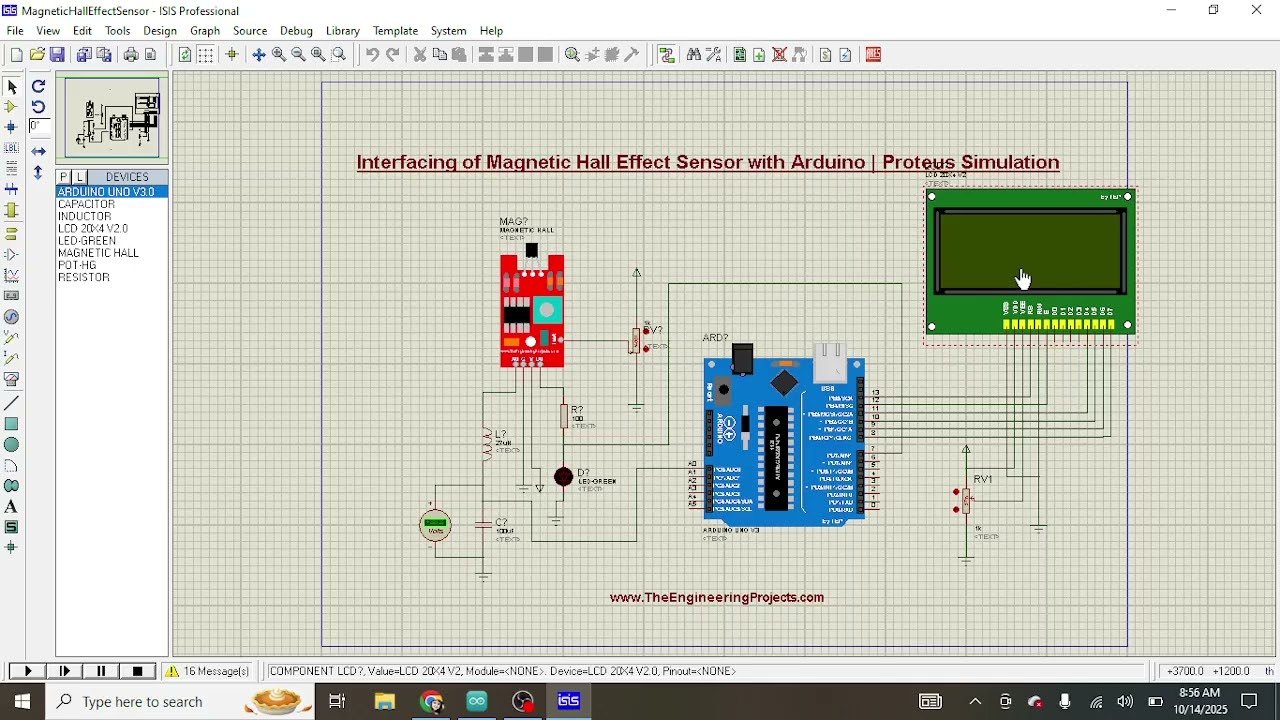Image resolution: width=1280 pixels, height=720 pixels.
Task: Open the Debug menu
Action: tap(296, 31)
